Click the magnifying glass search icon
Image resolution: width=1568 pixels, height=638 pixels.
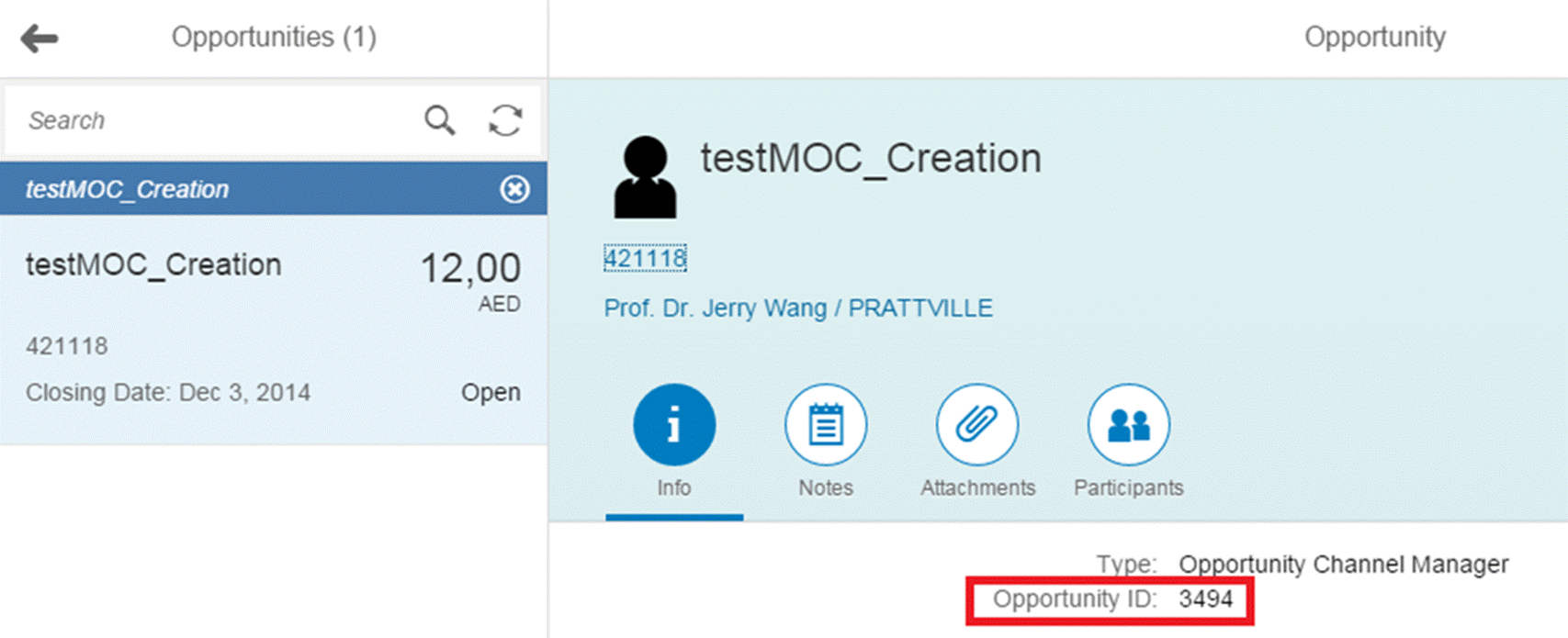[x=439, y=120]
